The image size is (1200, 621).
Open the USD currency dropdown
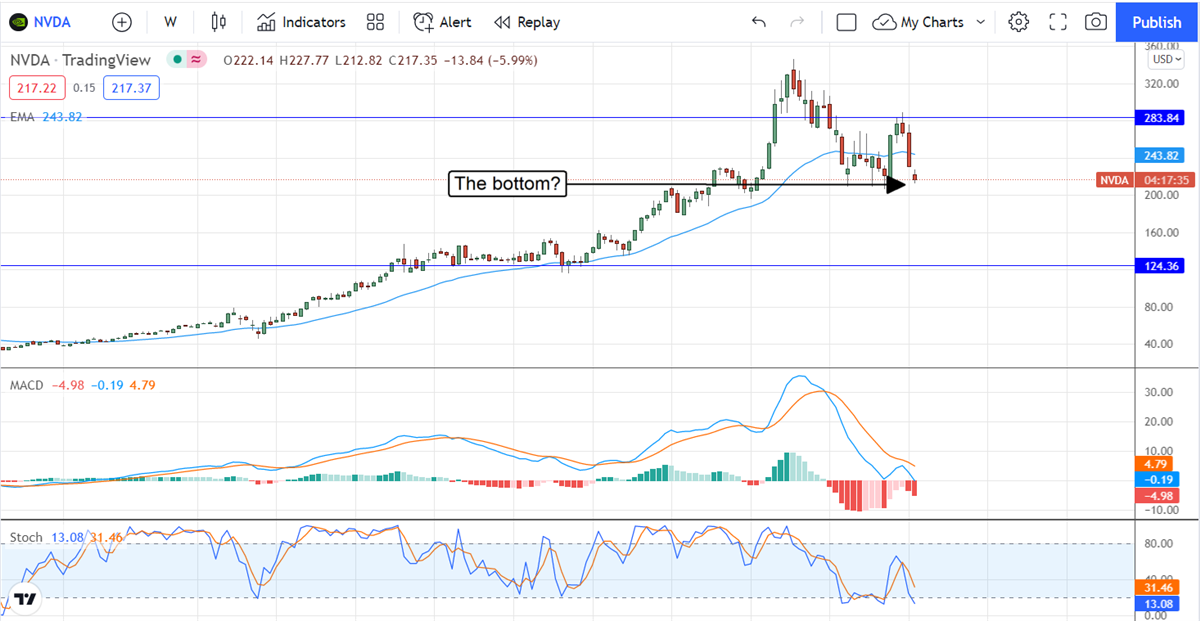pos(1167,58)
